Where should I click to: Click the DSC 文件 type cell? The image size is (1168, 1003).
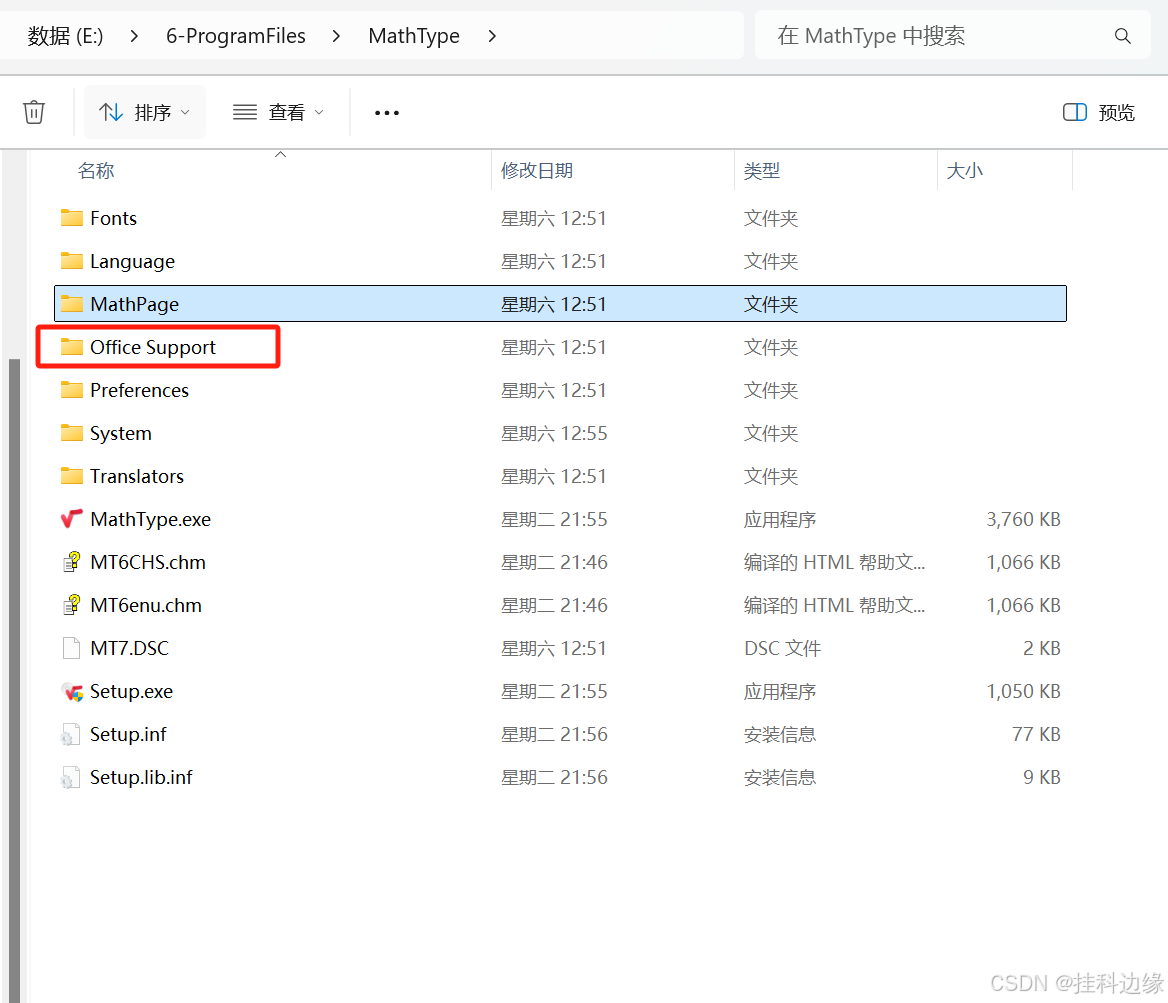(782, 648)
